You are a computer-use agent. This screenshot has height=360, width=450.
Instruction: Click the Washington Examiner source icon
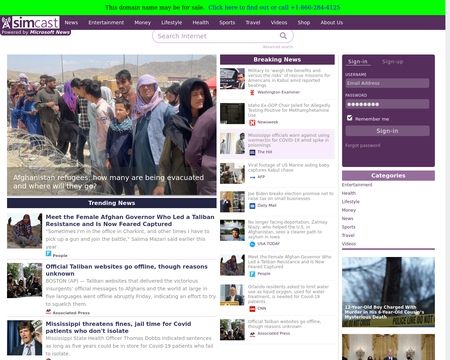click(252, 92)
